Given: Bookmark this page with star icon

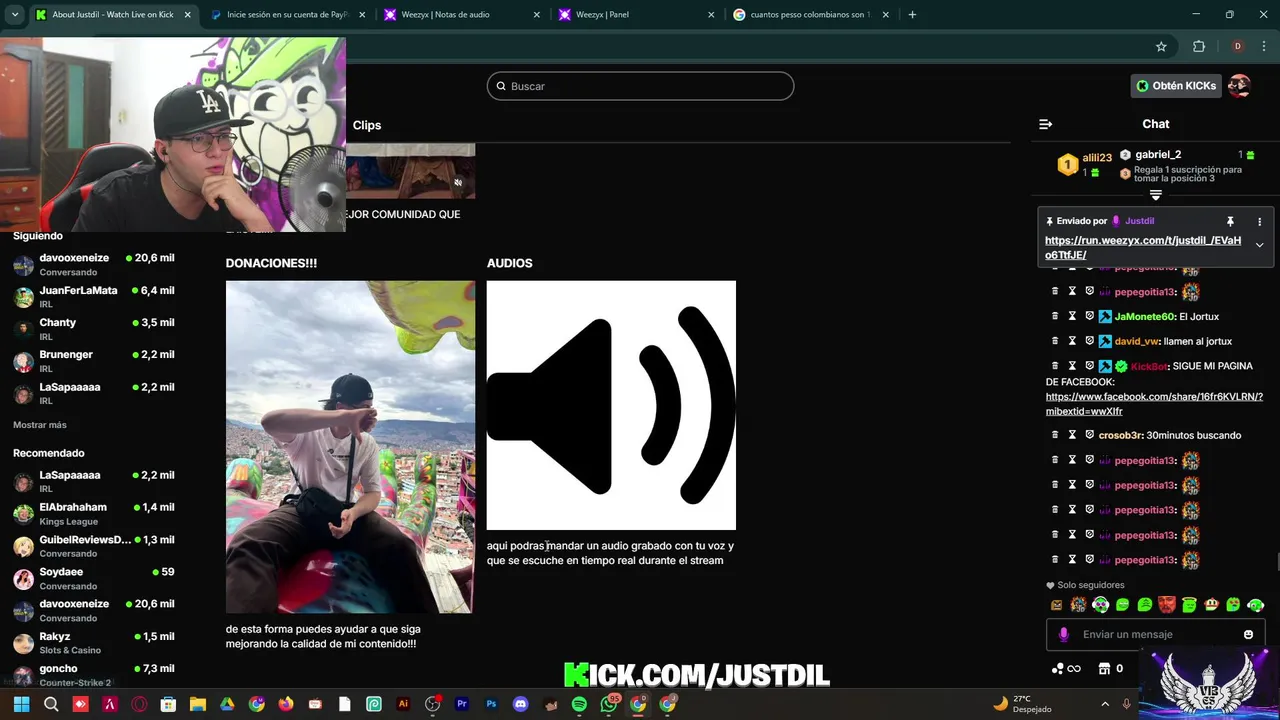Looking at the screenshot, I should pyautogui.click(x=1161, y=46).
